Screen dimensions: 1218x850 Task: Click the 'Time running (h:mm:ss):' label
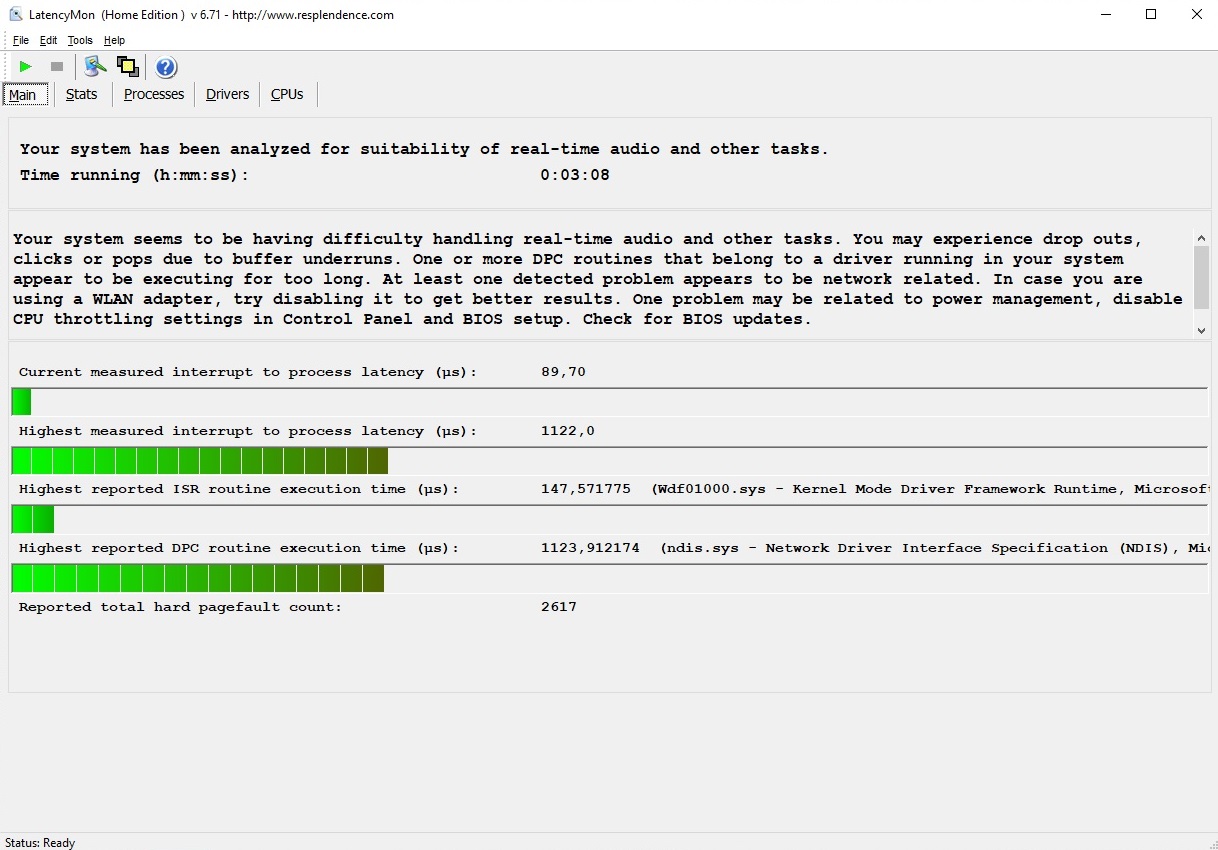(x=134, y=175)
